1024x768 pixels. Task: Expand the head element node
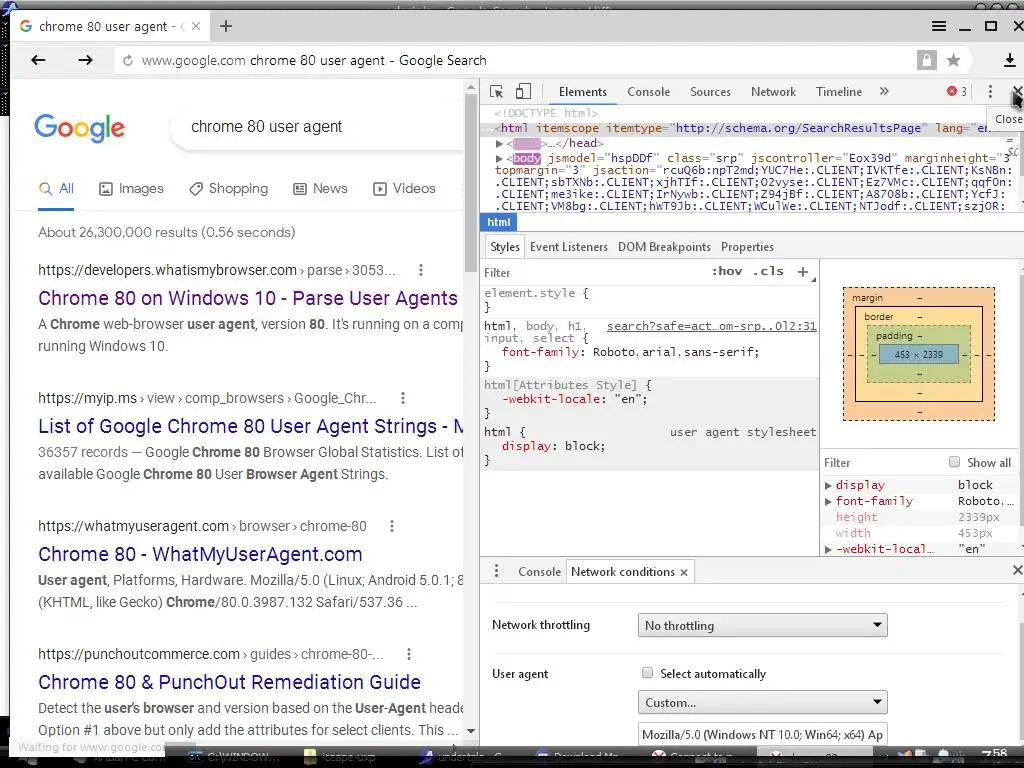click(499, 144)
